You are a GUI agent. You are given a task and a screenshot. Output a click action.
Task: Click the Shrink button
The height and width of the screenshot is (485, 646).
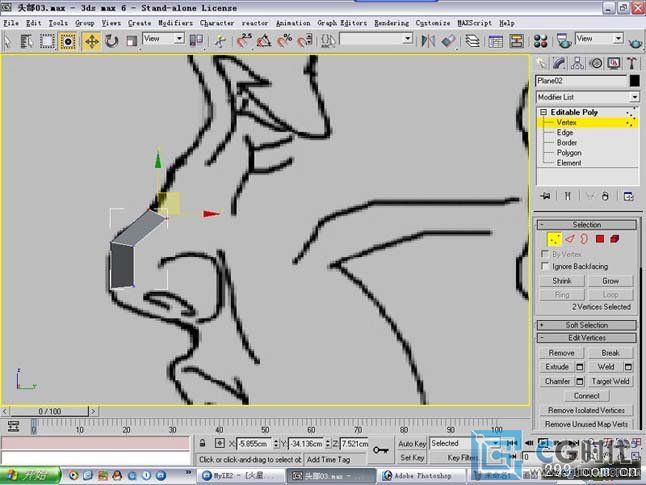562,281
